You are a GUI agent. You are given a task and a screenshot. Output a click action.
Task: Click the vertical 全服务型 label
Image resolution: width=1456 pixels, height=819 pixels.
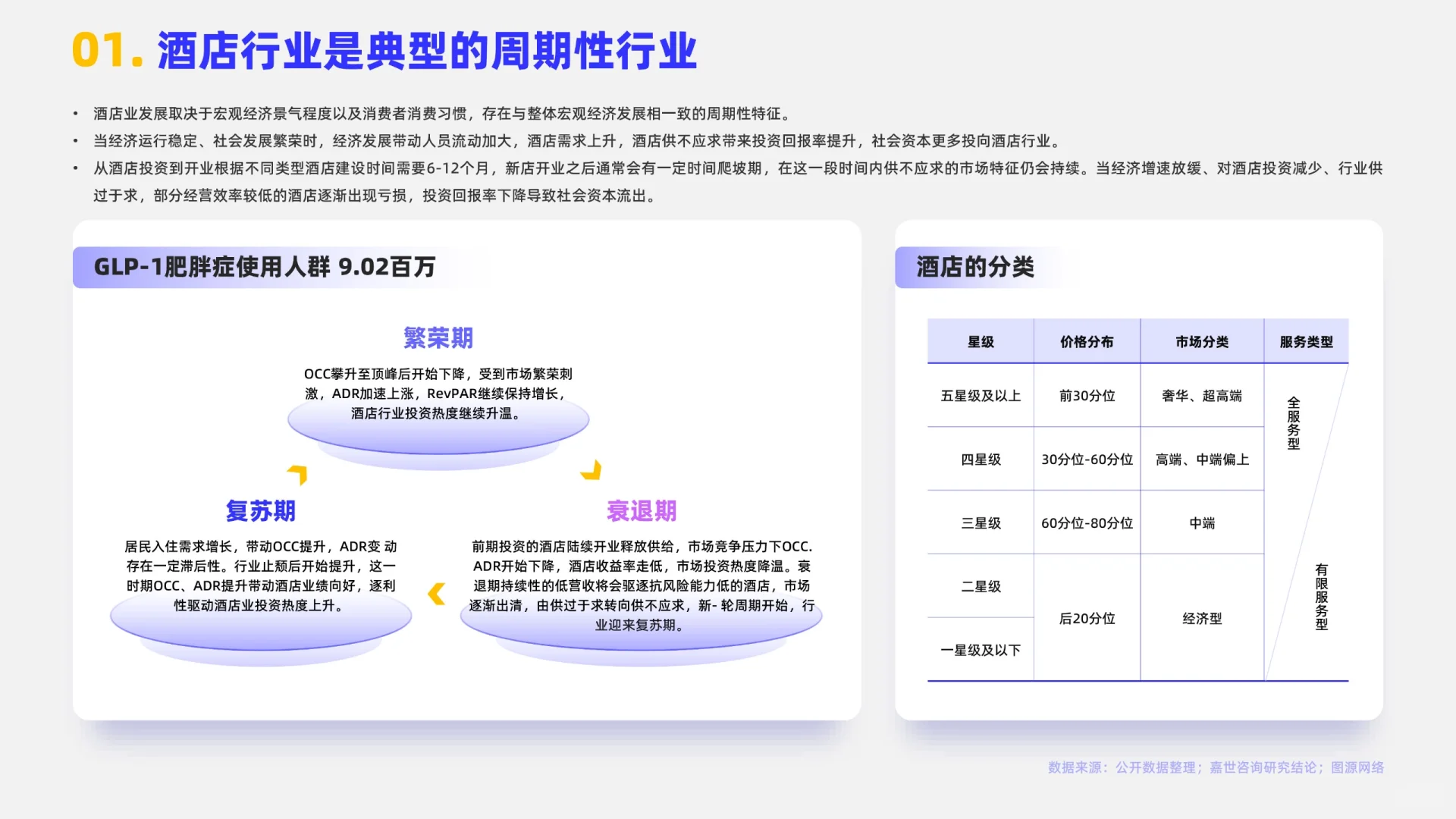1294,423
